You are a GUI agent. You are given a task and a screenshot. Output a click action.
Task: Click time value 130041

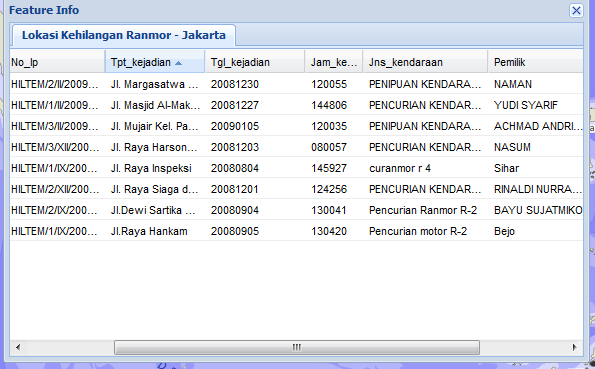click(x=329, y=210)
